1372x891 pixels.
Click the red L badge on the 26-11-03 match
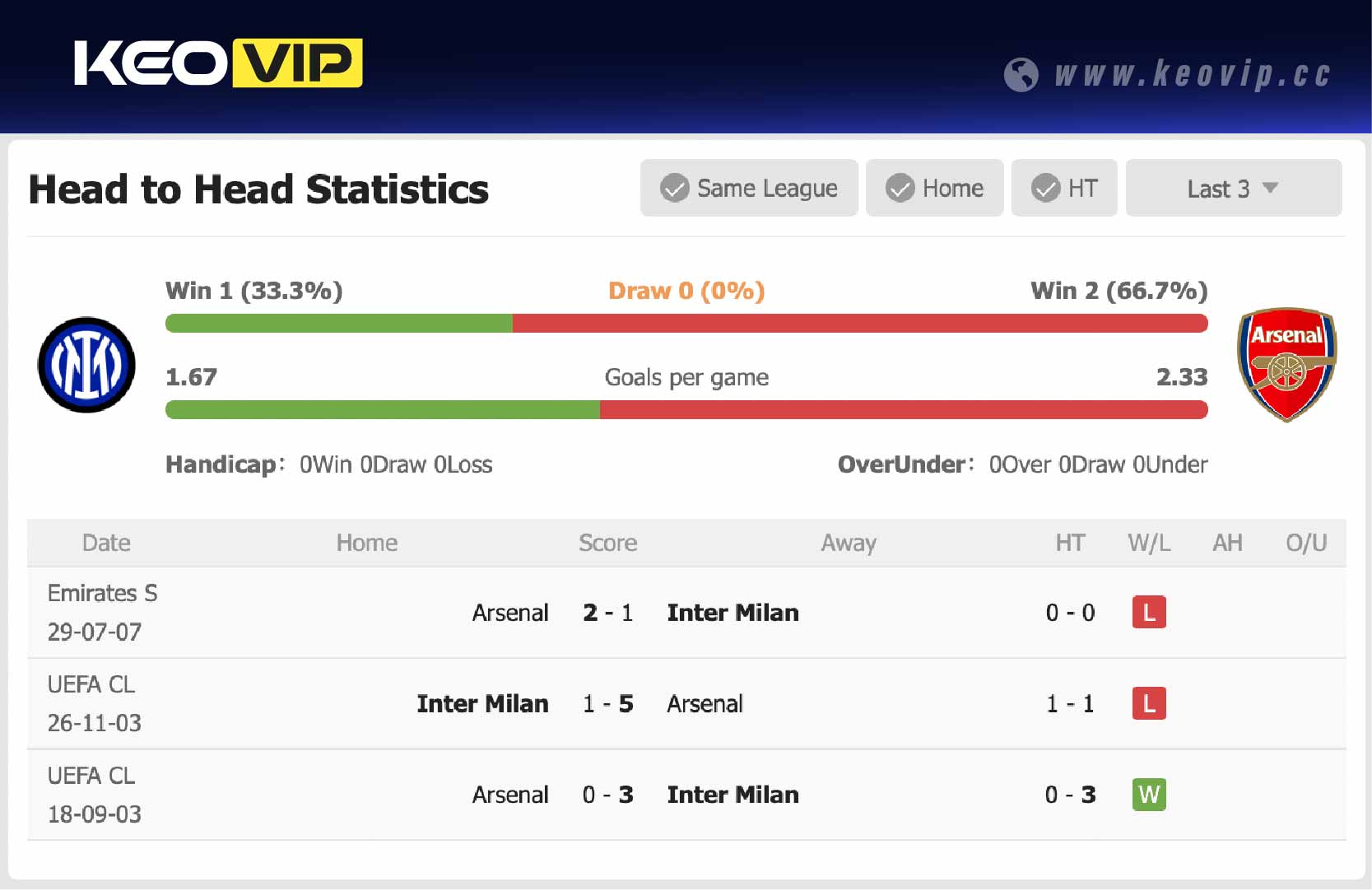1149,704
